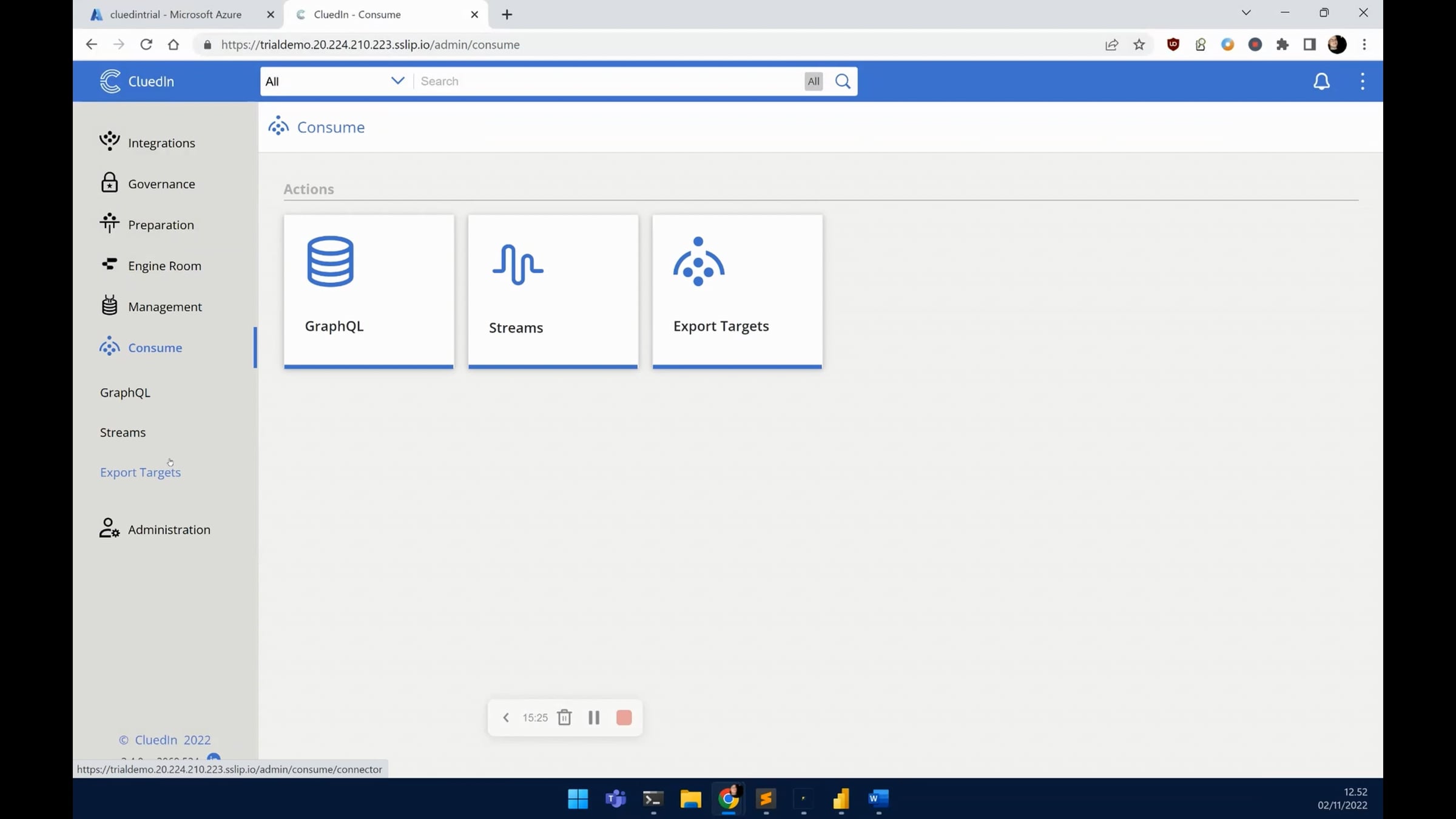Pause the screen recording
Screen dimensions: 1456x819
pos(594,718)
